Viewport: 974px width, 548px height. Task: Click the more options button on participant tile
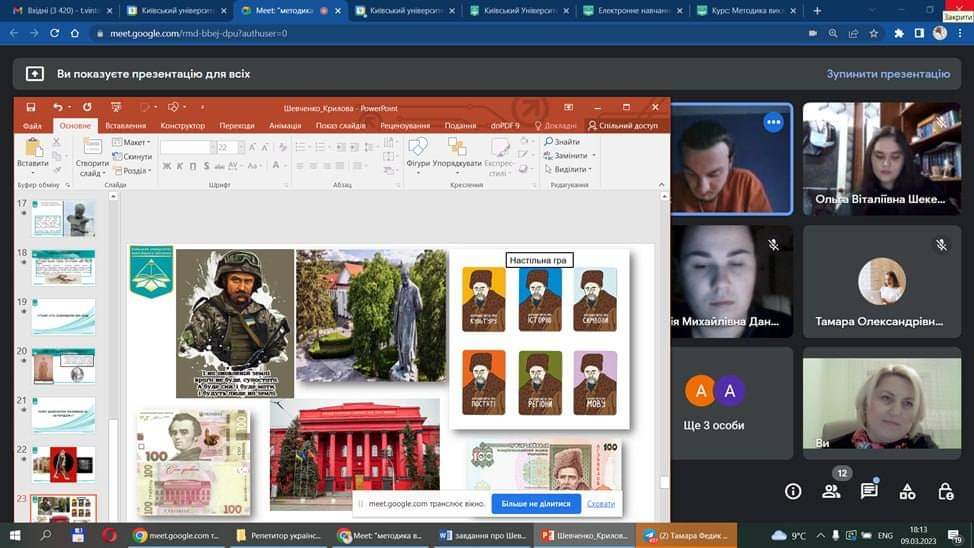[x=773, y=122]
